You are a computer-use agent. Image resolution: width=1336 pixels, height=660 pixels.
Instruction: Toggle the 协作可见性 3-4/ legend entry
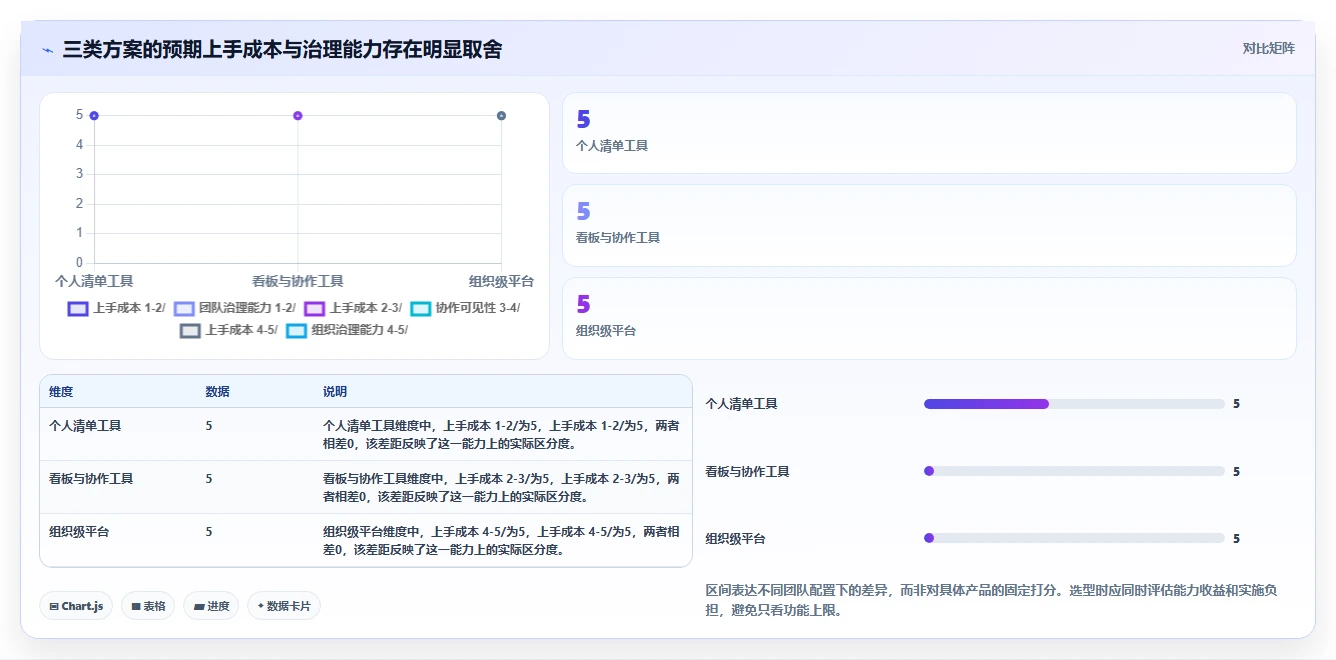[x=465, y=308]
